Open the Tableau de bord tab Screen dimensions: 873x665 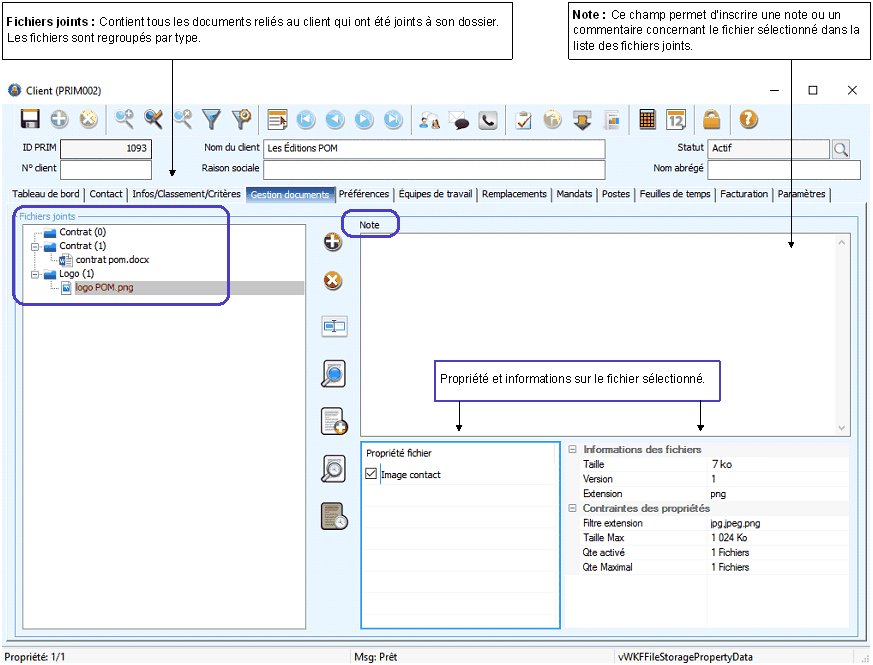46,194
